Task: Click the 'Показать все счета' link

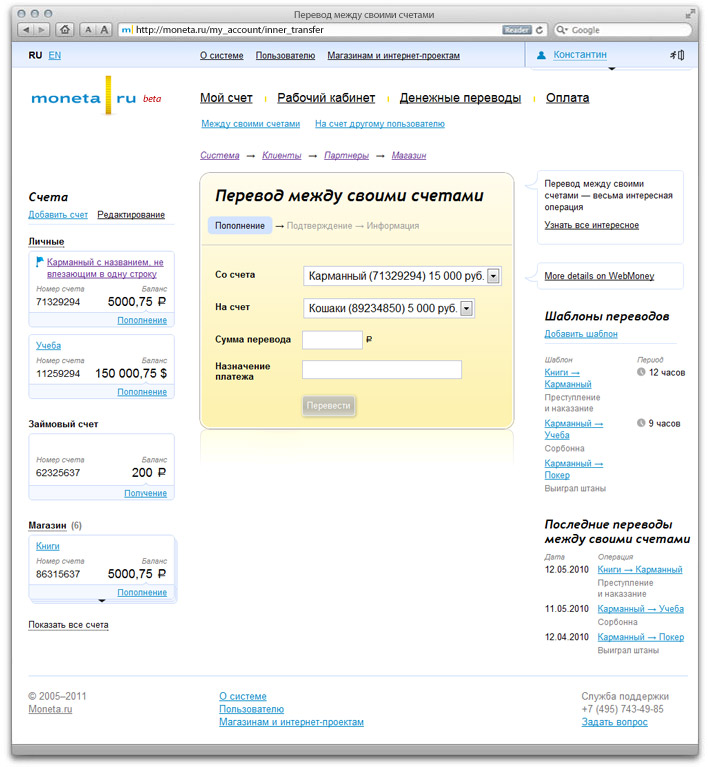Action: tap(68, 625)
